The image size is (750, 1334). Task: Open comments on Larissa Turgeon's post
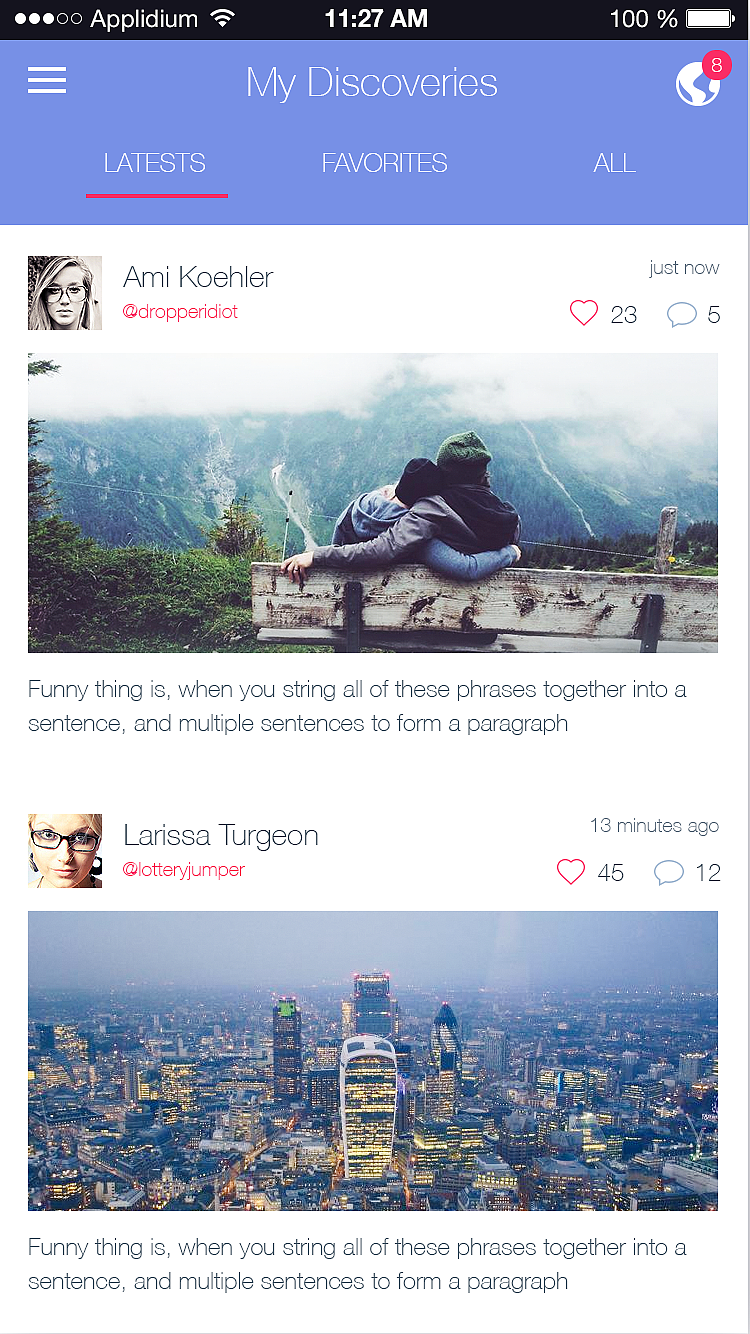coord(668,873)
